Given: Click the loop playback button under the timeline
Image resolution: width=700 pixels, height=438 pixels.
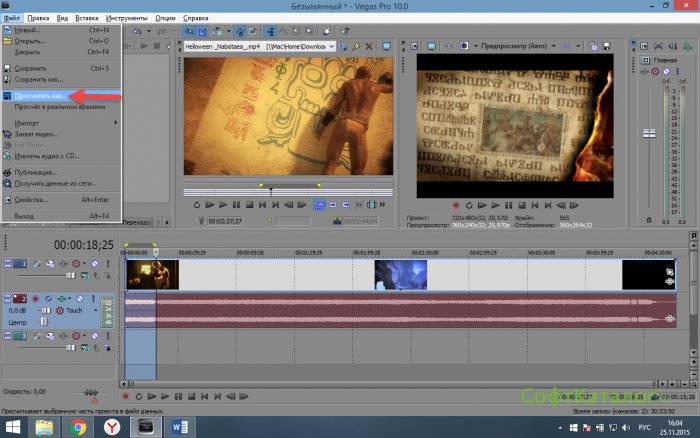Looking at the screenshot, I should (137, 397).
